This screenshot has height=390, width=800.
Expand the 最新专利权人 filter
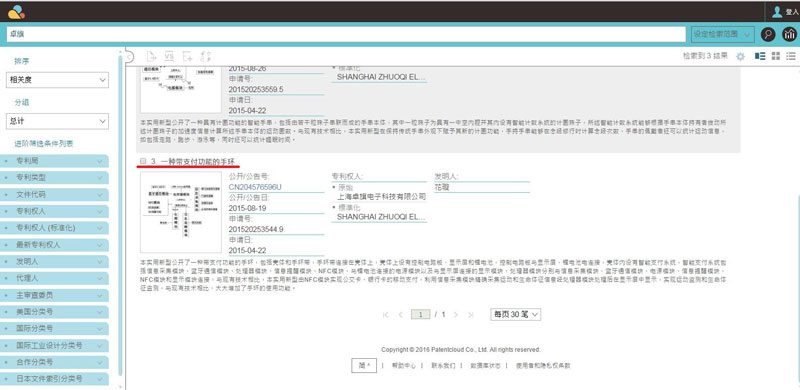pos(55,245)
